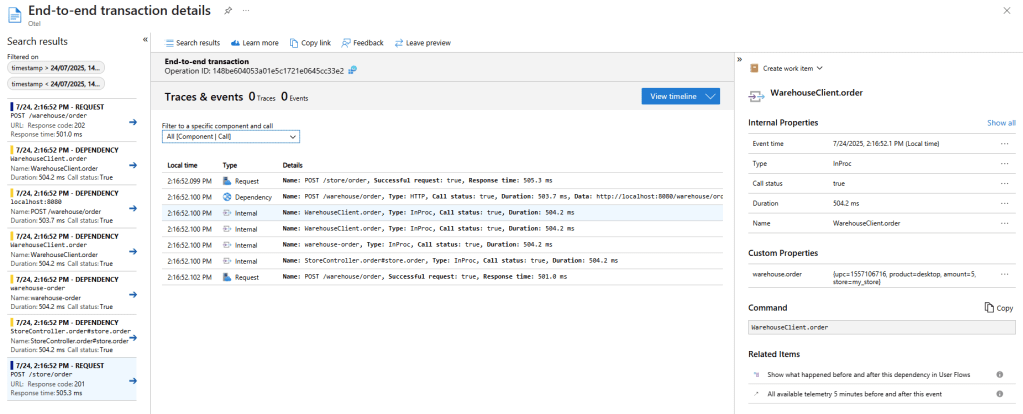This screenshot has width=1023, height=414.
Task: Collapse the Search results panel
Action: click(x=145, y=40)
